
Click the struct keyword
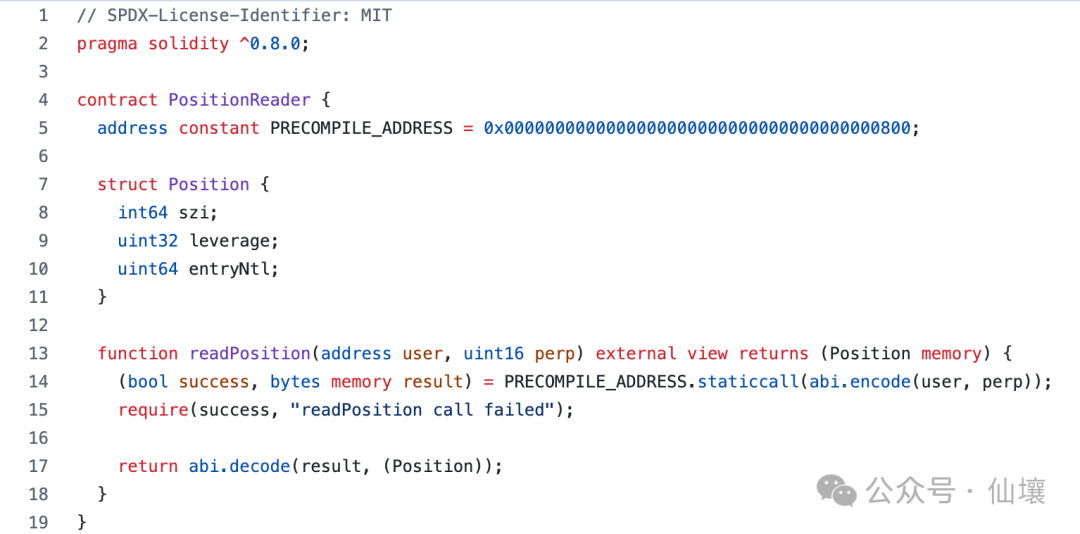[x=127, y=184]
